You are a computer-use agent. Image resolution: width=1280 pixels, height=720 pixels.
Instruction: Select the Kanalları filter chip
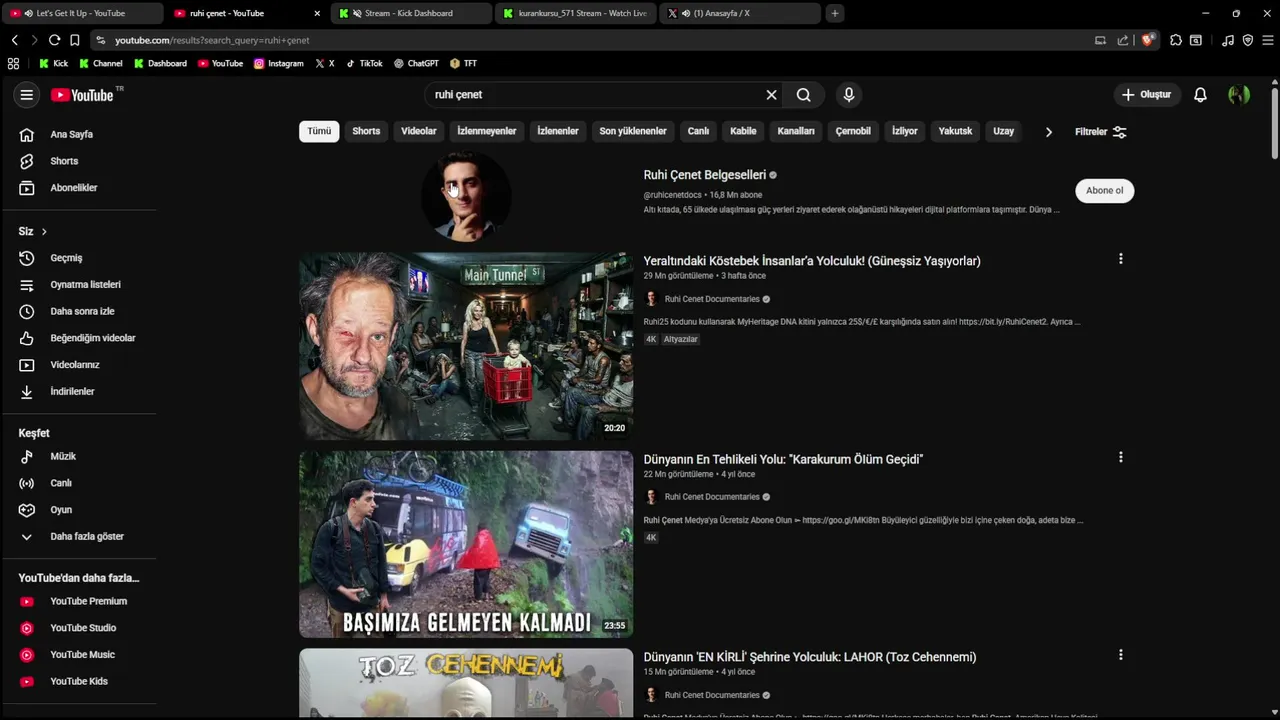pos(796,131)
